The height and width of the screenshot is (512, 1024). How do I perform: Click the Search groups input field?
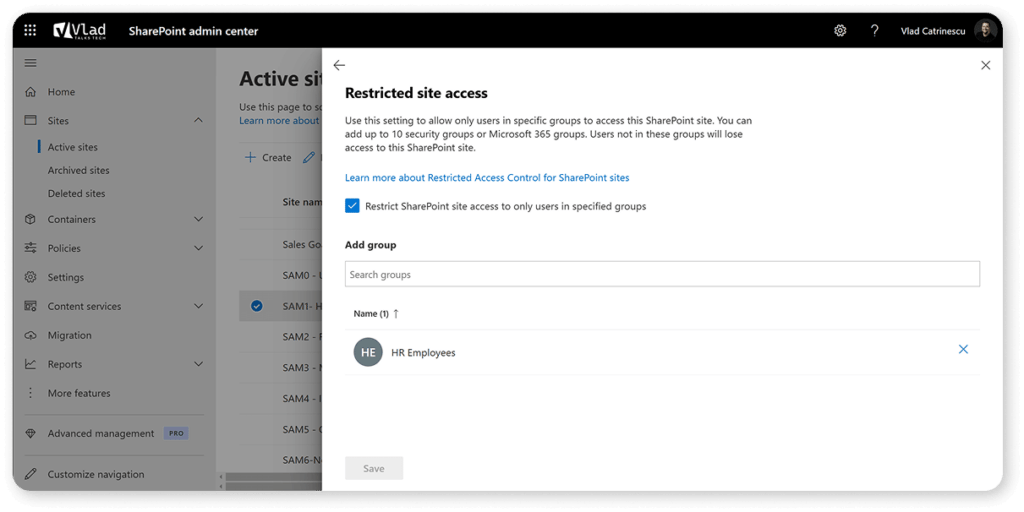pyautogui.click(x=662, y=274)
